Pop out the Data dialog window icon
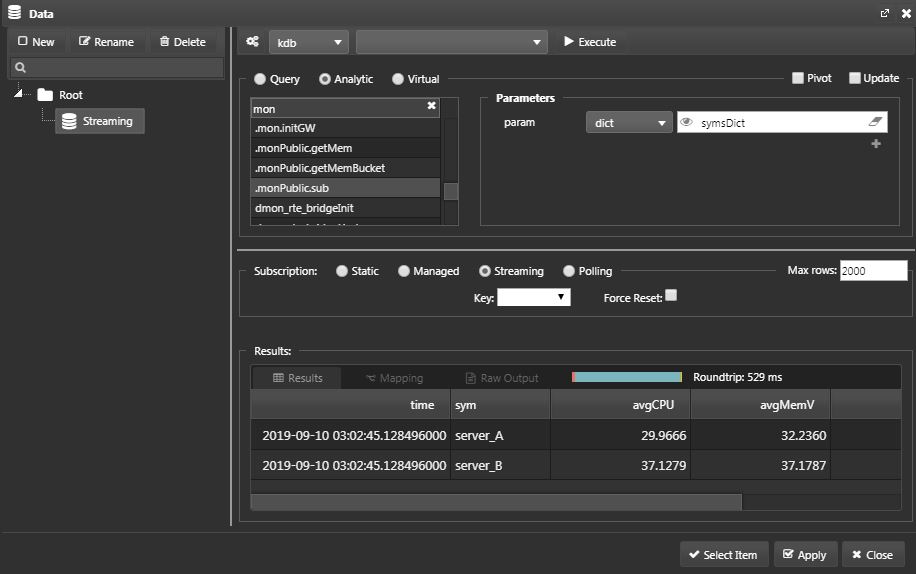The height and width of the screenshot is (574, 916). pos(884,13)
